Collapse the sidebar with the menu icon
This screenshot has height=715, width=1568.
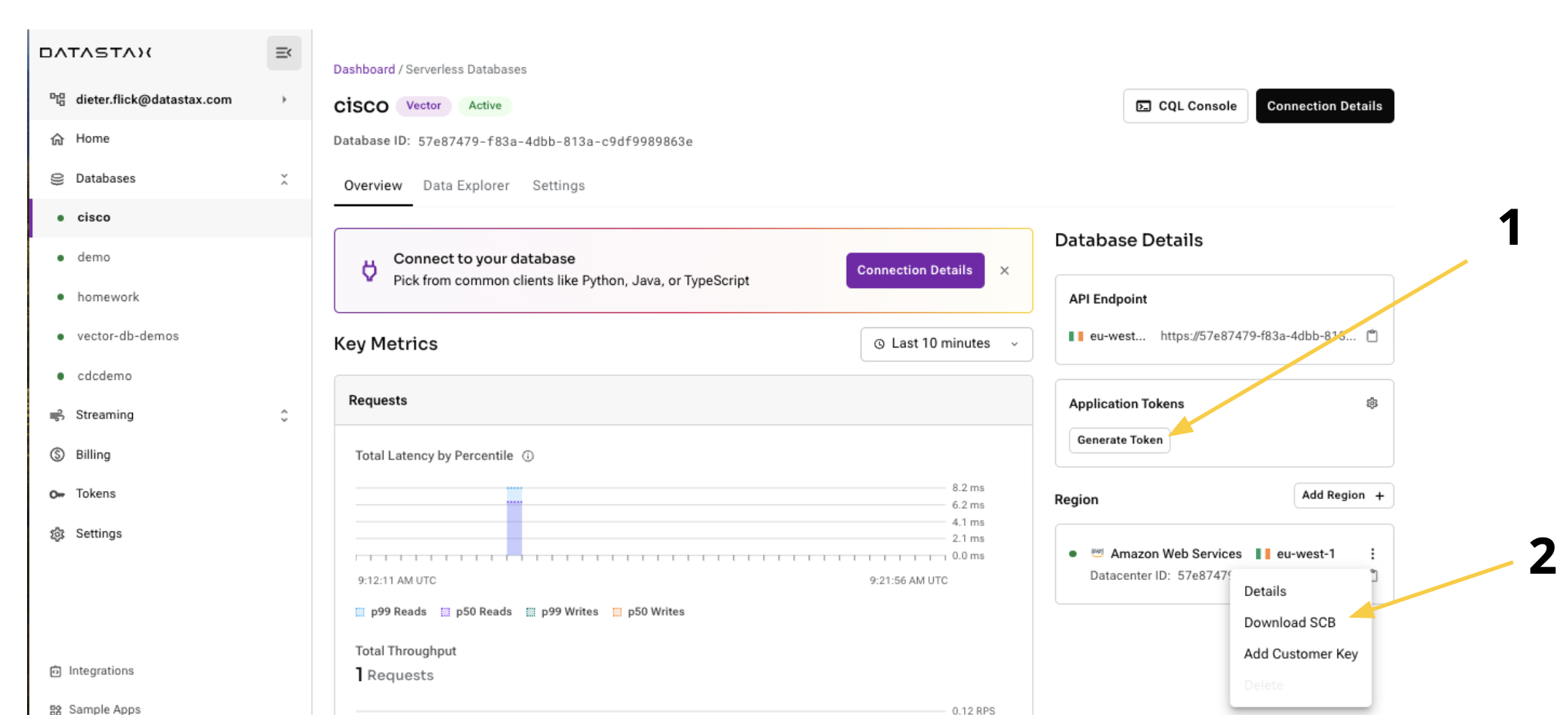(x=283, y=53)
